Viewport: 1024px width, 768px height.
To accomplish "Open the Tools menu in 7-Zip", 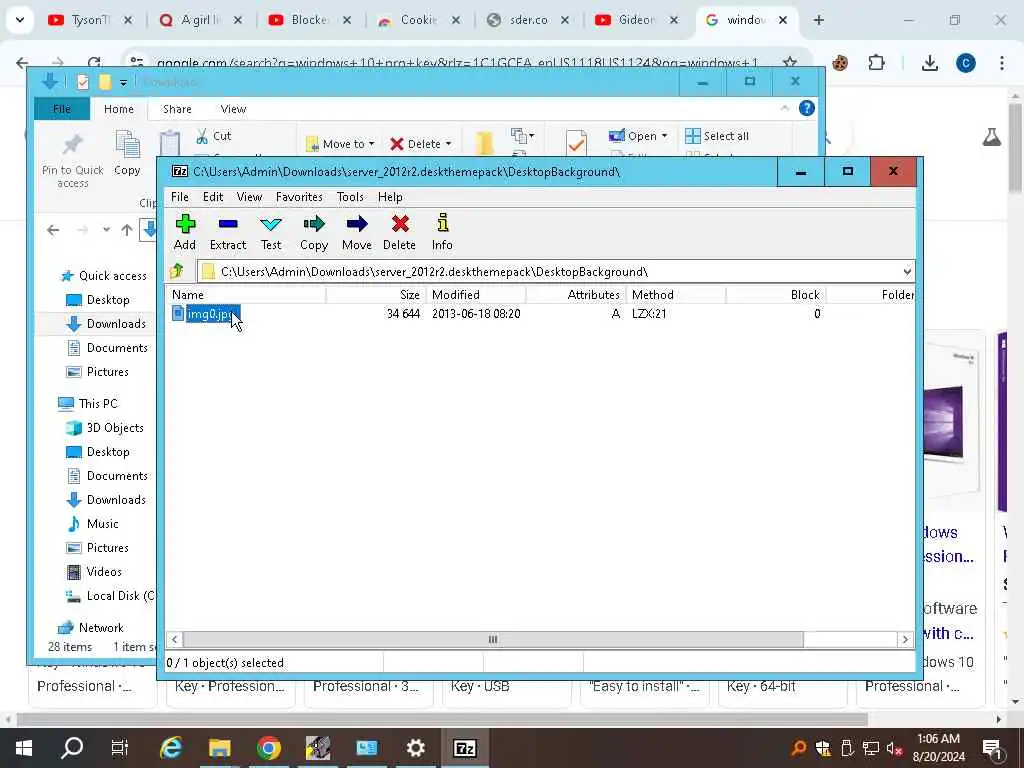I will coord(350,197).
